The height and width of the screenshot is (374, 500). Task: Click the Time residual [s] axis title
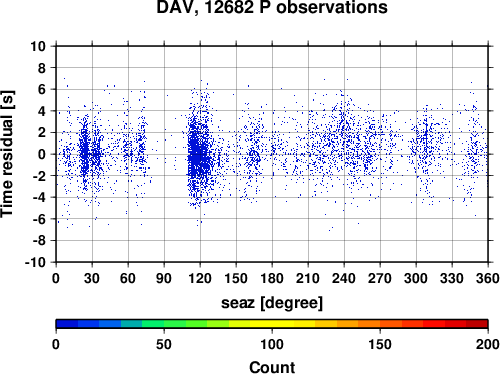[x=7, y=154]
